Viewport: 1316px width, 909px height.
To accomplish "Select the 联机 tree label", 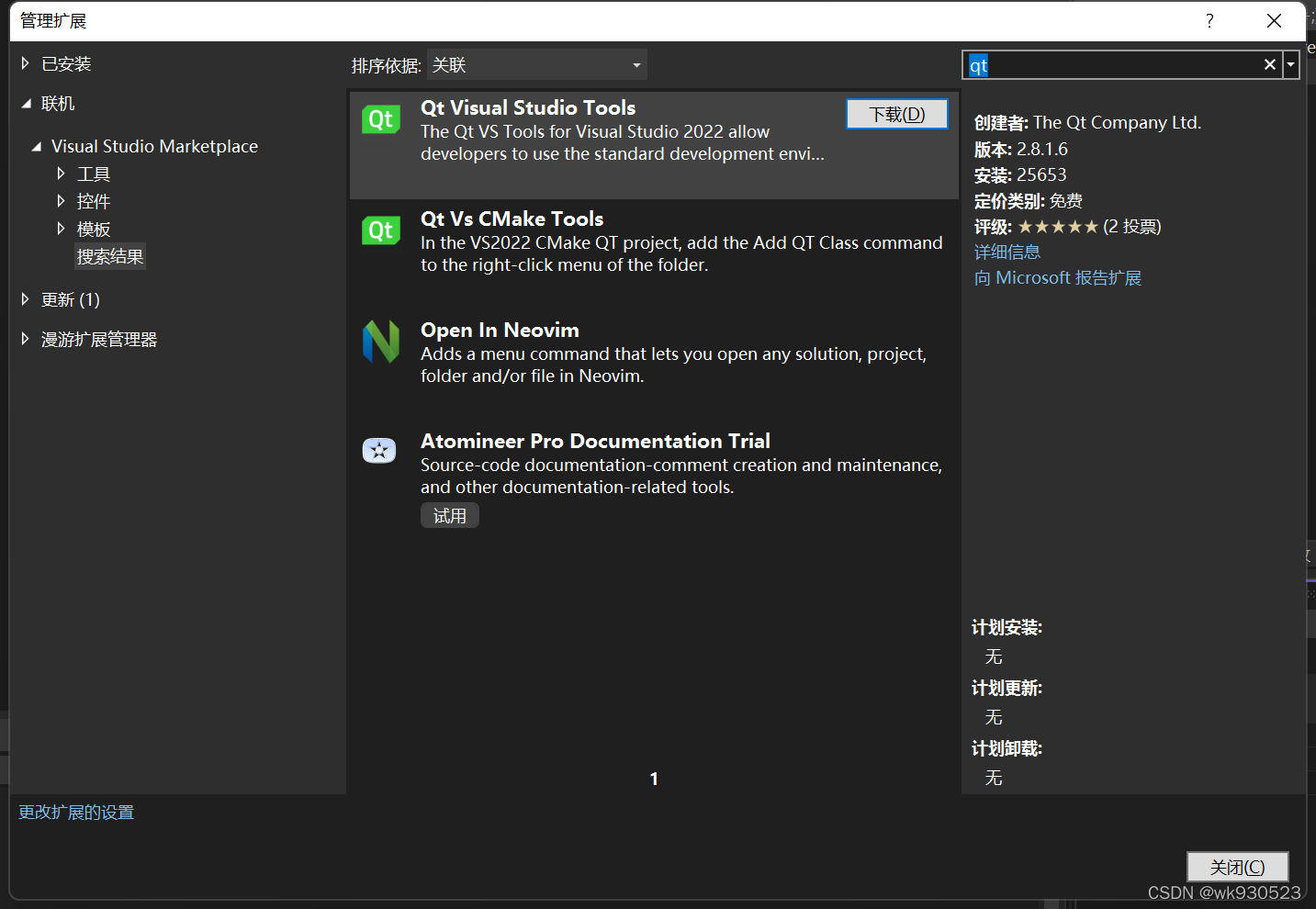I will [58, 104].
